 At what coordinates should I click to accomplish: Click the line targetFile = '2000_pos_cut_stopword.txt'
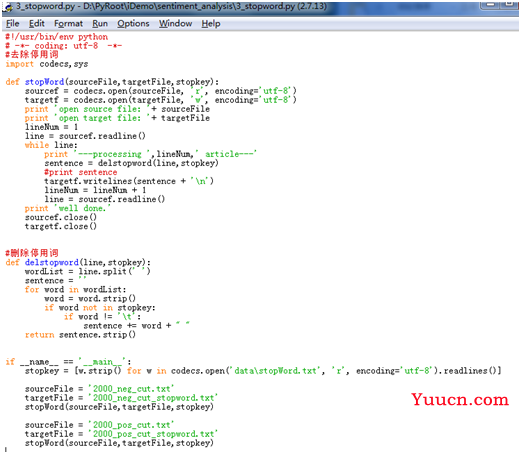tap(121, 434)
